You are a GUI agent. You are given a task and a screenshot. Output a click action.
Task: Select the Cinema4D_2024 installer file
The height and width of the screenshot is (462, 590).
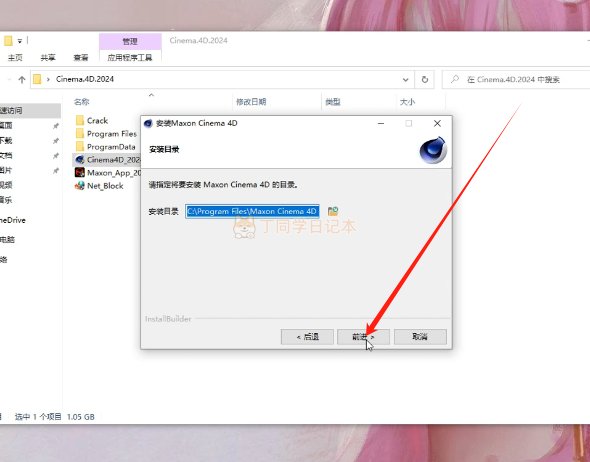click(107, 160)
